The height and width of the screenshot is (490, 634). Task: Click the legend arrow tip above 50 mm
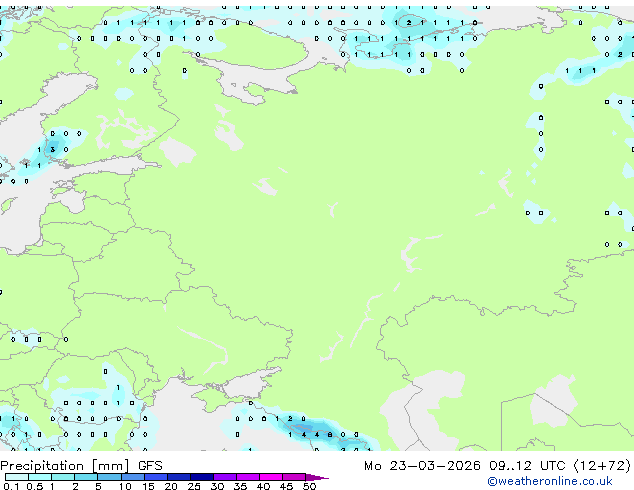click(317, 478)
